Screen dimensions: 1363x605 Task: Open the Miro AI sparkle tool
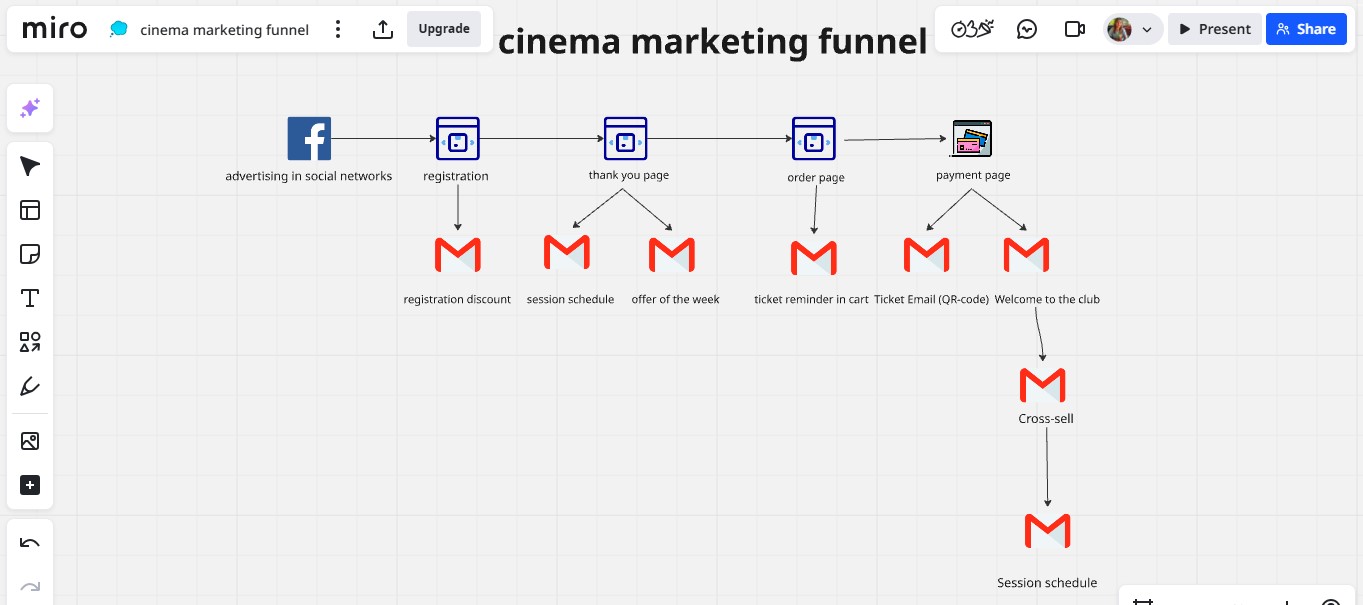coord(30,108)
